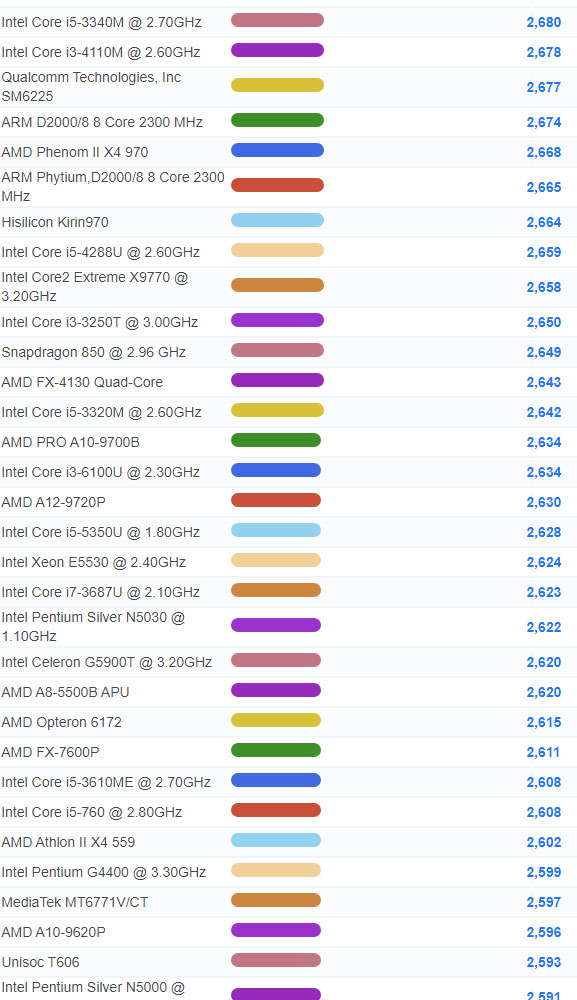Open the AMD Athlon II X4 559 link
The height and width of the screenshot is (1000, 577).
point(68,842)
